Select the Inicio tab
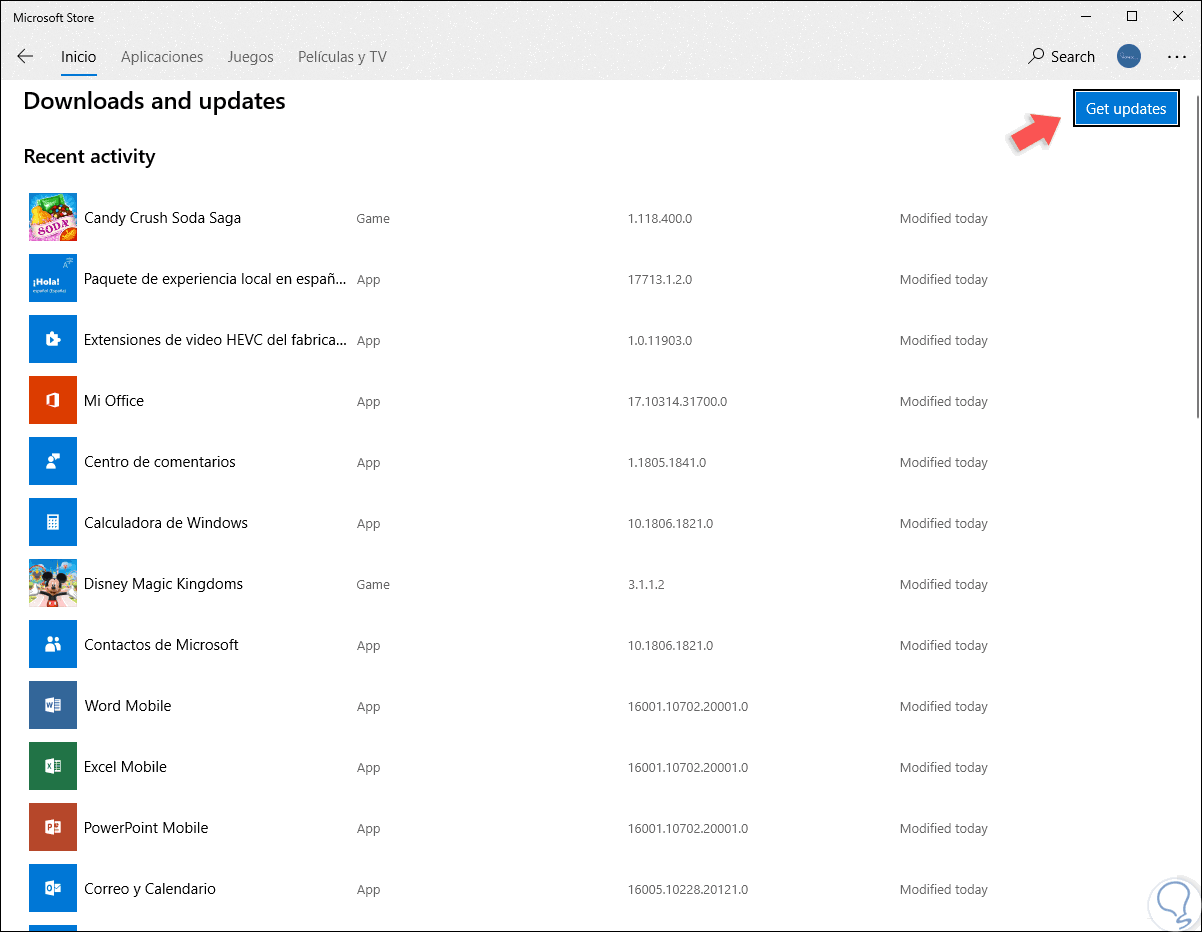 (78, 57)
